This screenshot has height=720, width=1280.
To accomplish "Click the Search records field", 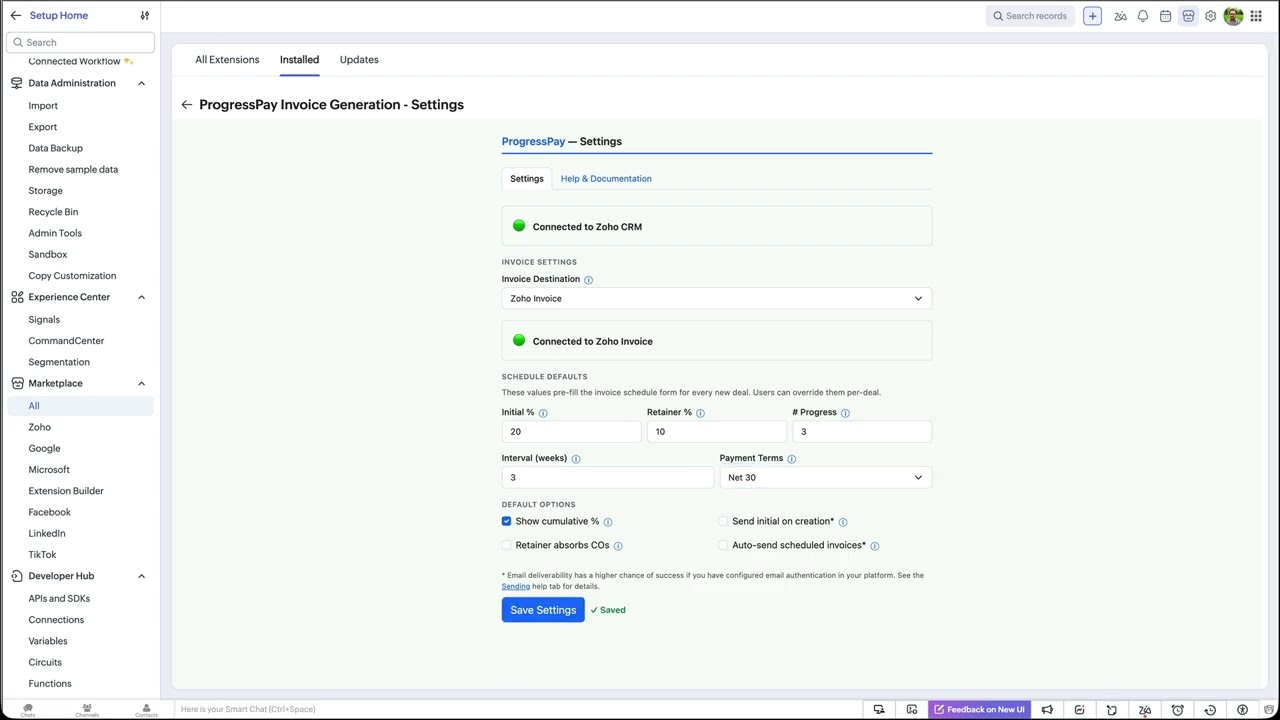I will 1030,16.
